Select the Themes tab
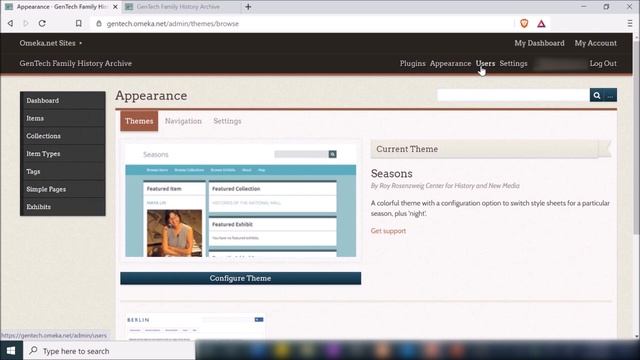This screenshot has width=640, height=360. click(x=139, y=121)
